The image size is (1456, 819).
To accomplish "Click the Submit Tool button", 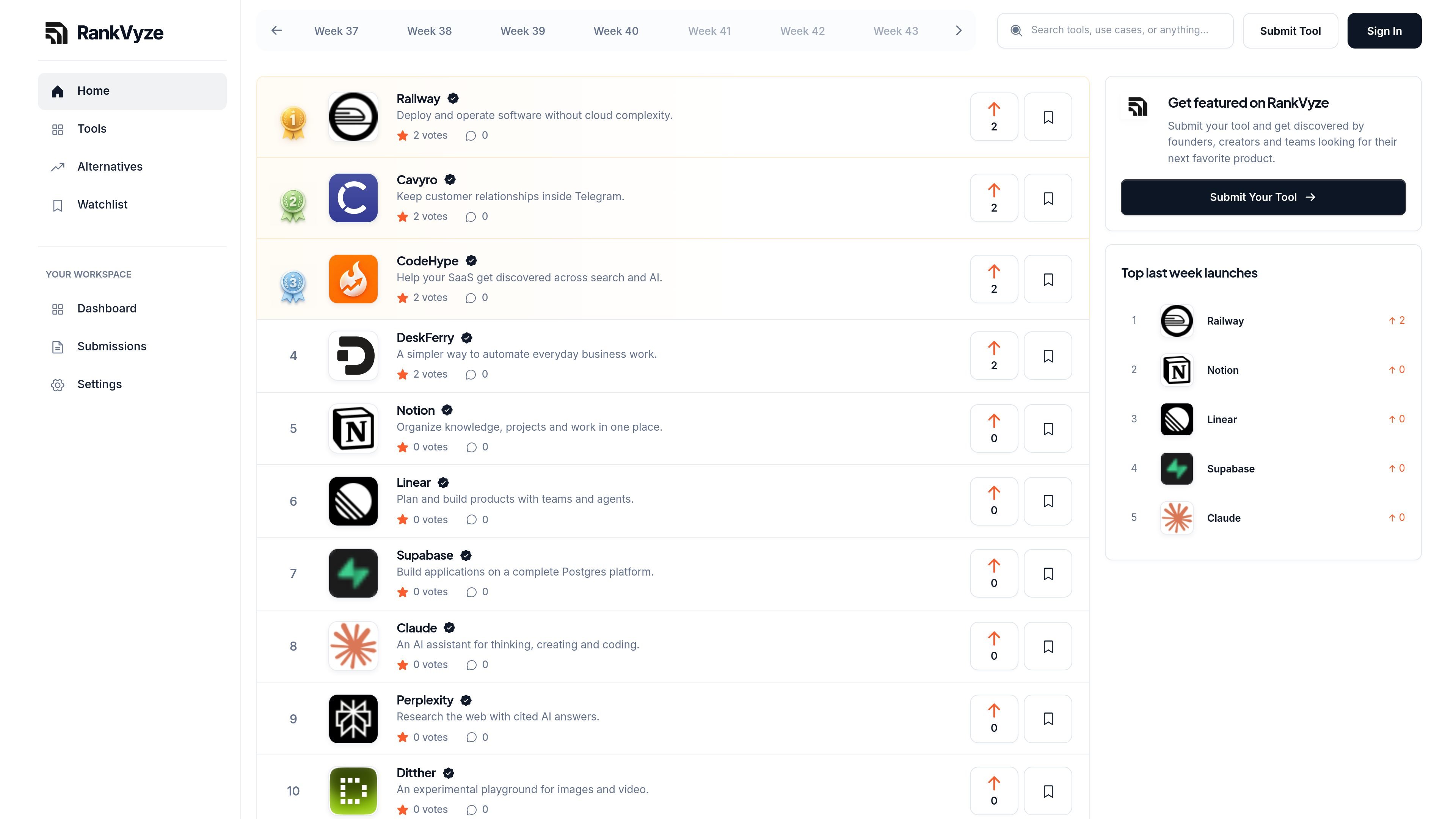I will tap(1290, 31).
